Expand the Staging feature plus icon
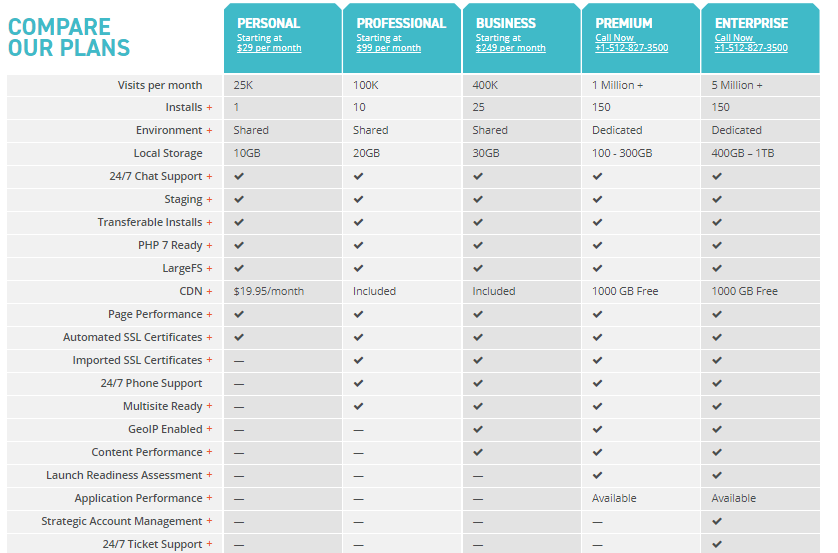838x553 pixels. pos(210,200)
